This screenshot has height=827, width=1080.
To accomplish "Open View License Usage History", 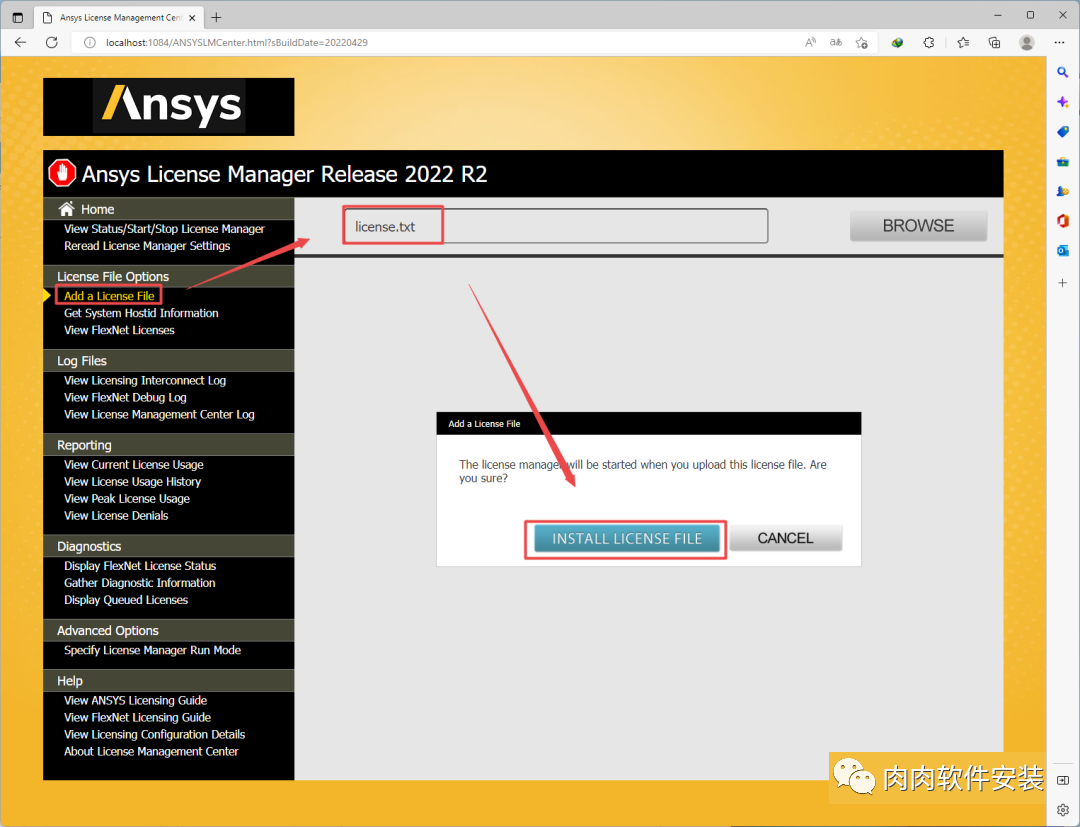I will click(132, 481).
